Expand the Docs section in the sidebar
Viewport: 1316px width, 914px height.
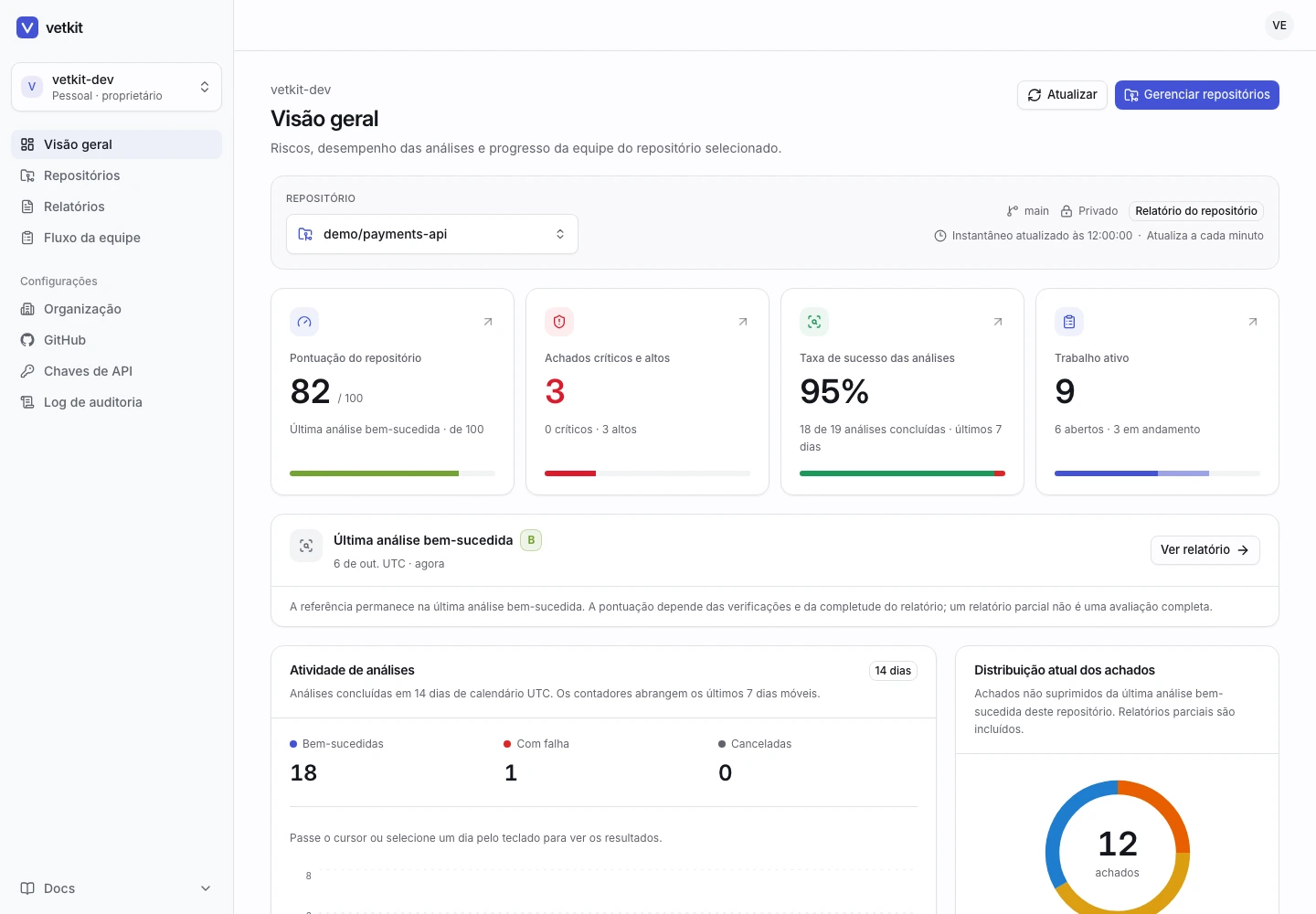116,888
